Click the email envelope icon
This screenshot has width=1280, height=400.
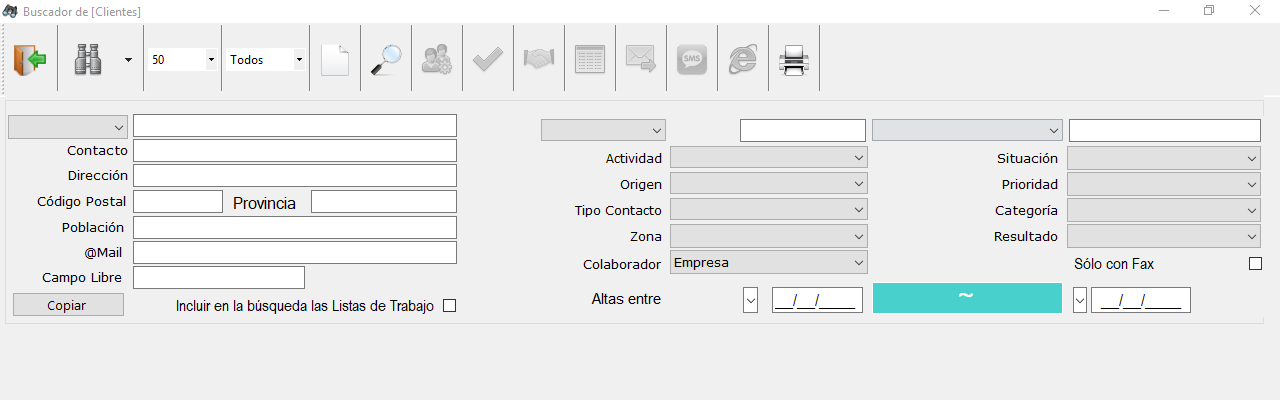[x=640, y=60]
